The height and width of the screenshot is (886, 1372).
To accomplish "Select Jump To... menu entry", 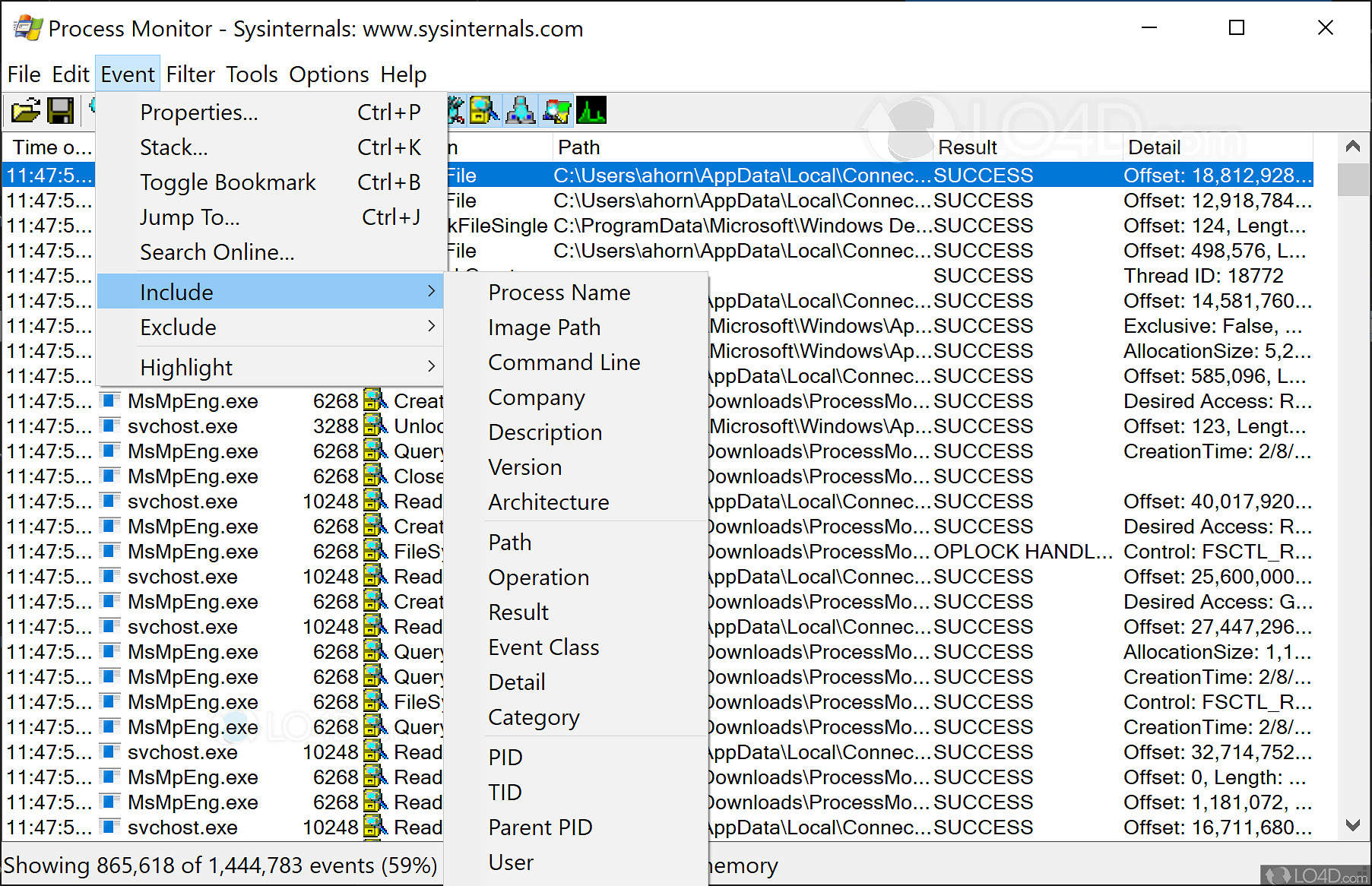I will tap(271, 217).
